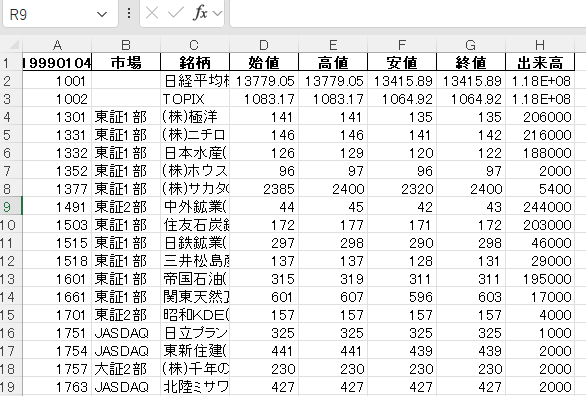Select row 19 header
Viewport: 586px width, 396px height.
(x=11, y=387)
